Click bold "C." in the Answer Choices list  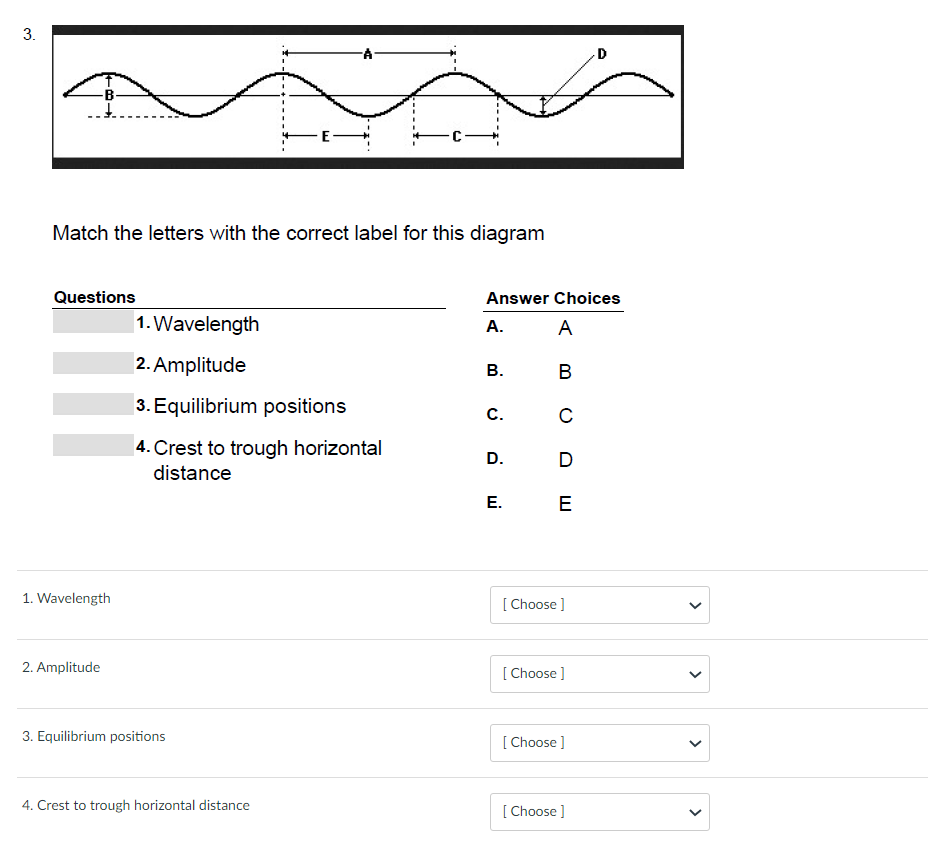(x=494, y=414)
